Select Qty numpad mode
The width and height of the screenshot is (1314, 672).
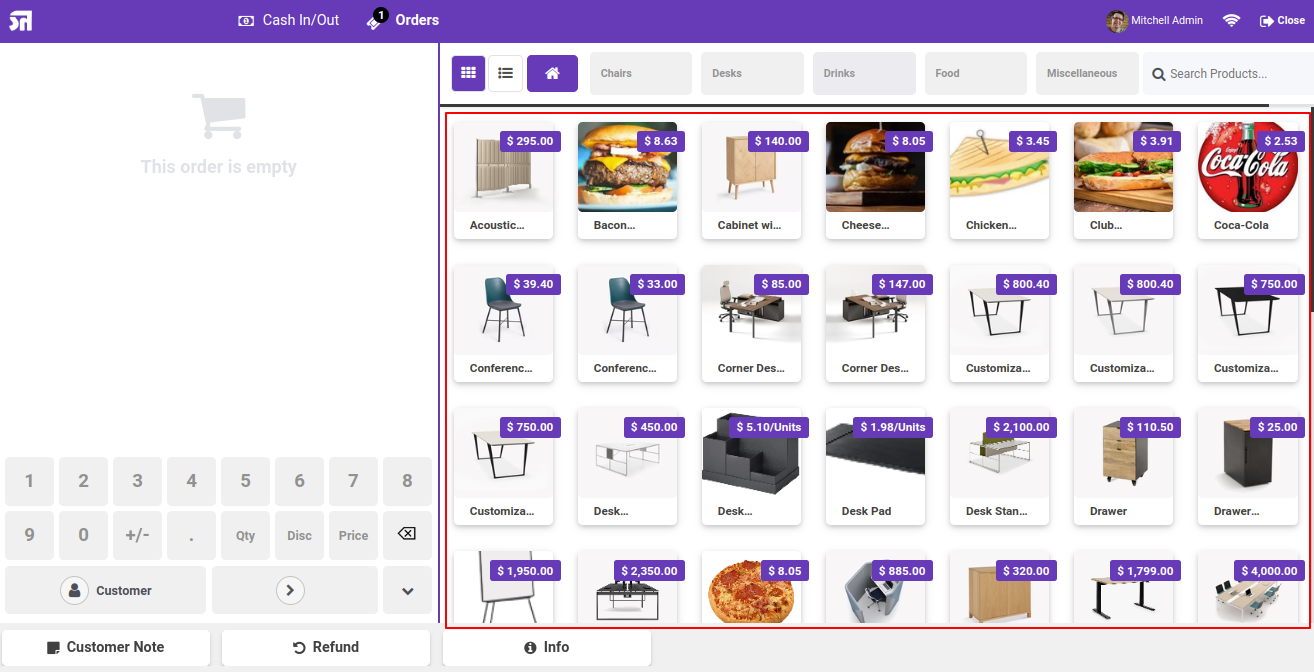[x=246, y=536]
